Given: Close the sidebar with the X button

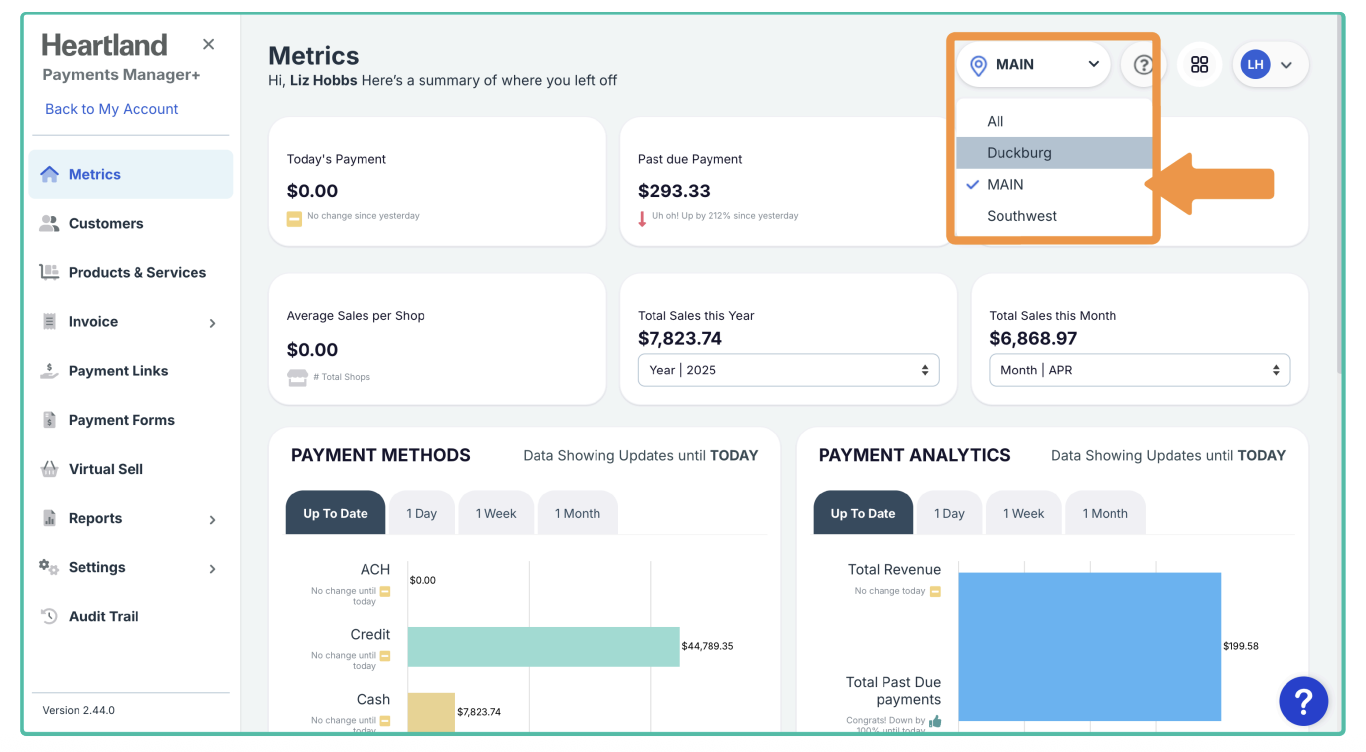Looking at the screenshot, I should 208,44.
